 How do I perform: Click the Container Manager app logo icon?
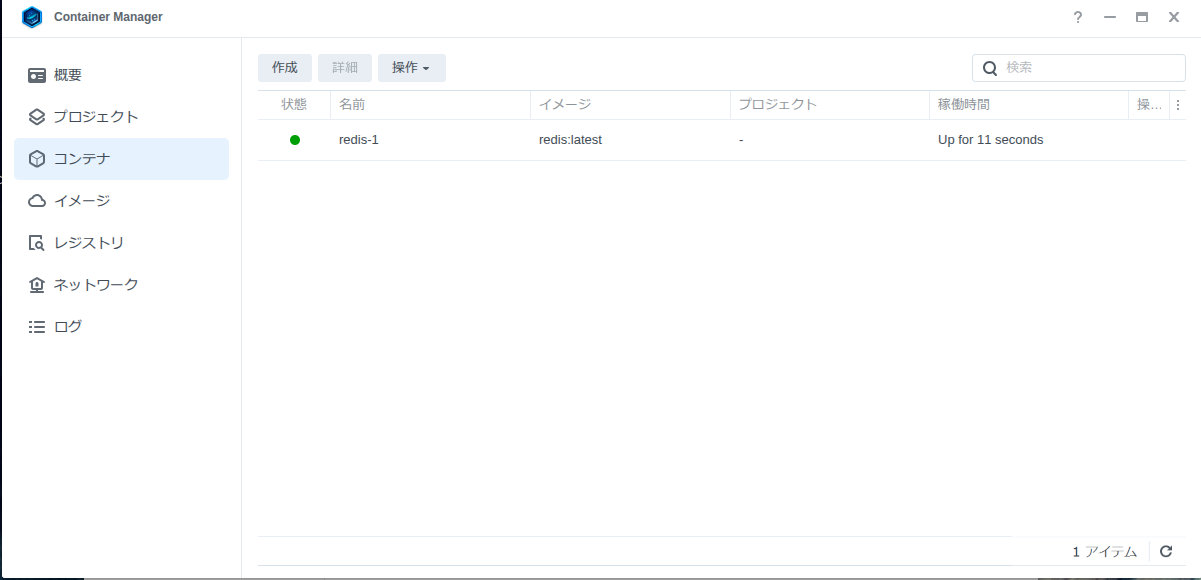[32, 17]
